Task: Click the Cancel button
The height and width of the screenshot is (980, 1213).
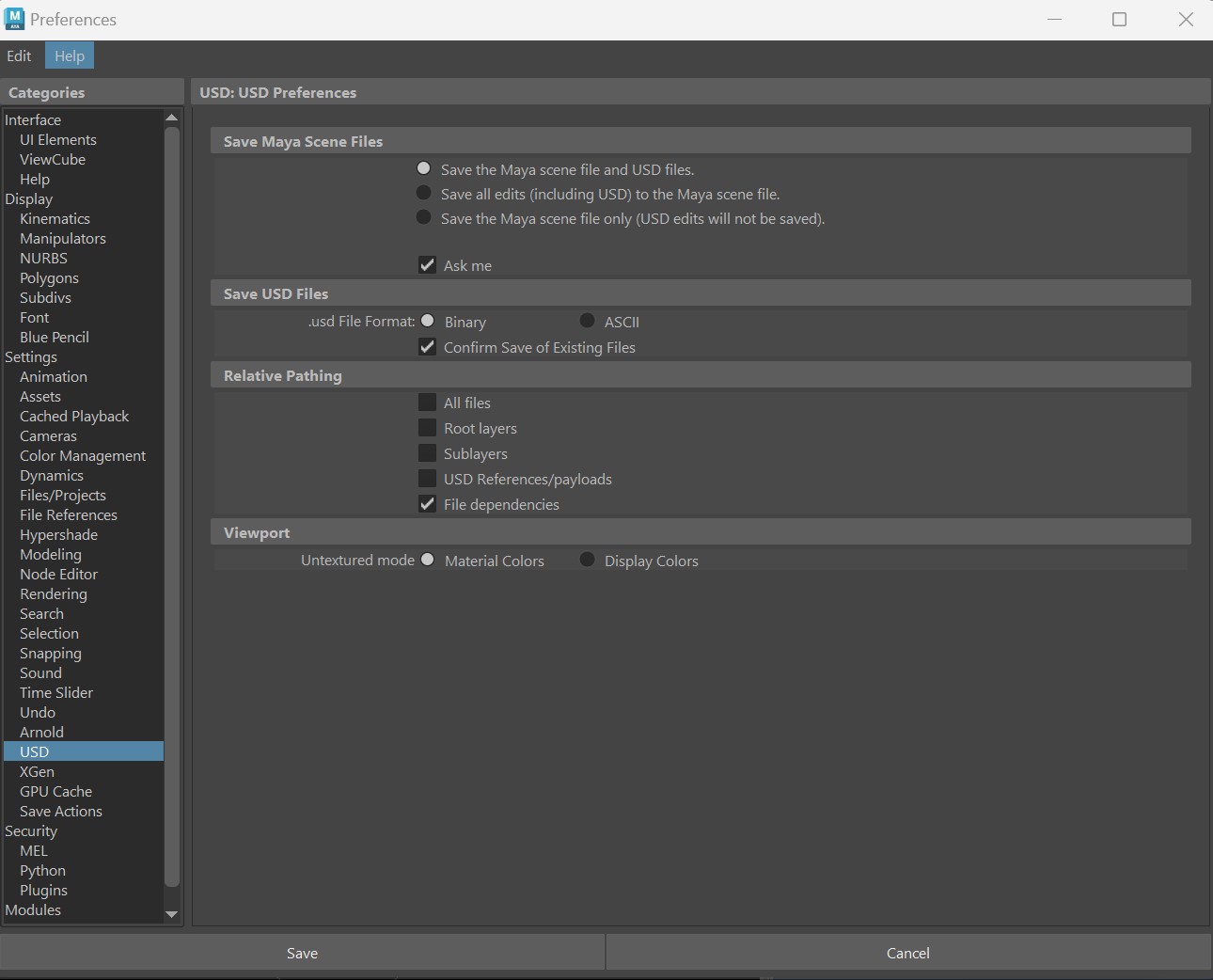Action: tap(908, 953)
